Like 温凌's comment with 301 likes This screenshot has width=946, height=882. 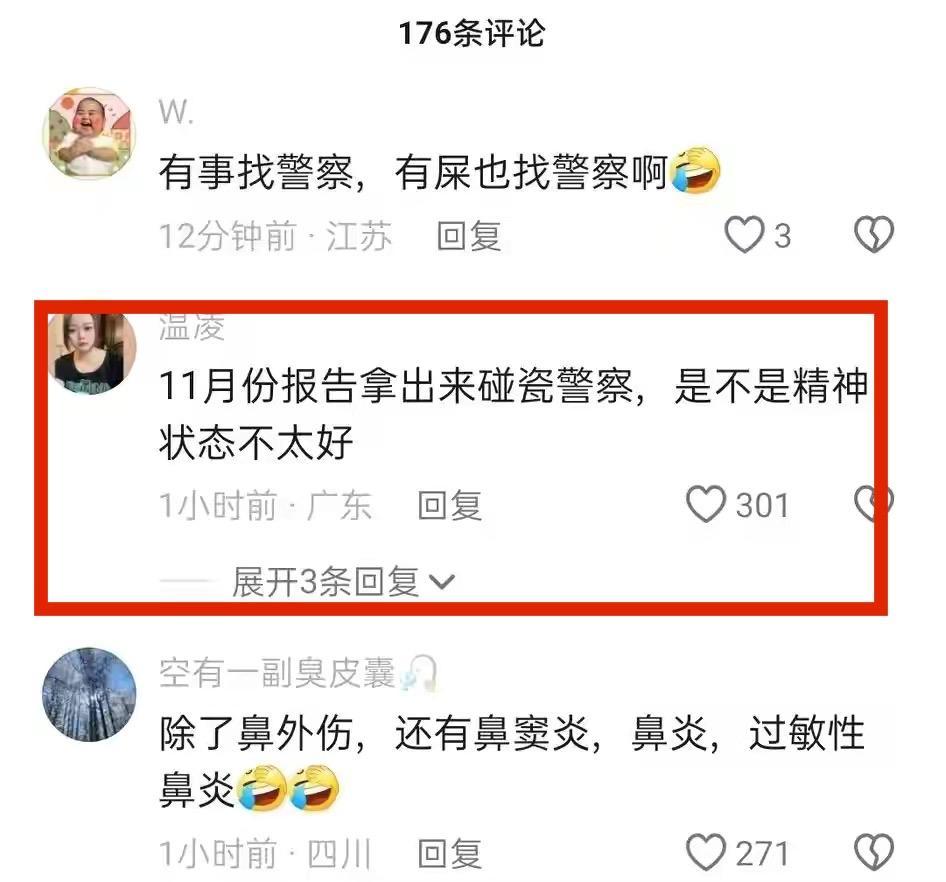(x=705, y=504)
